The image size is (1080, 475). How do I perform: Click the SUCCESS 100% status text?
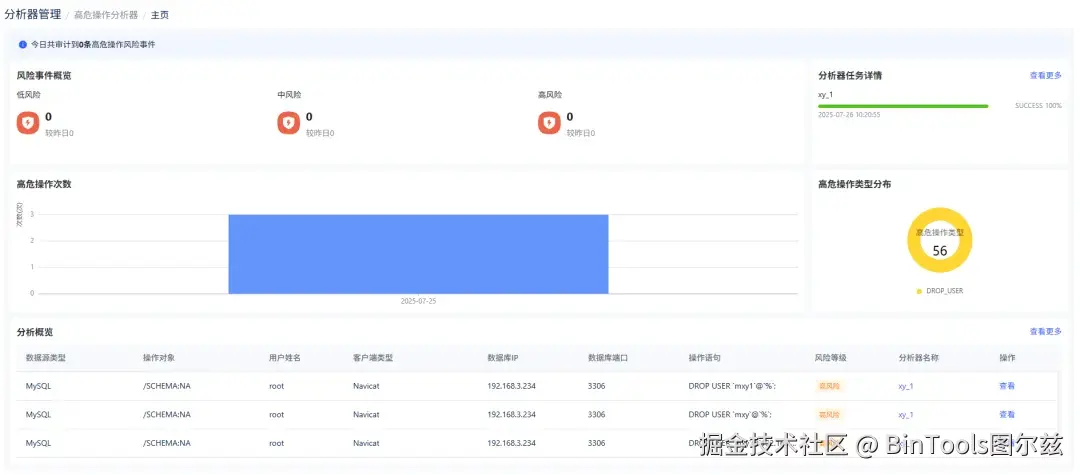1038,106
